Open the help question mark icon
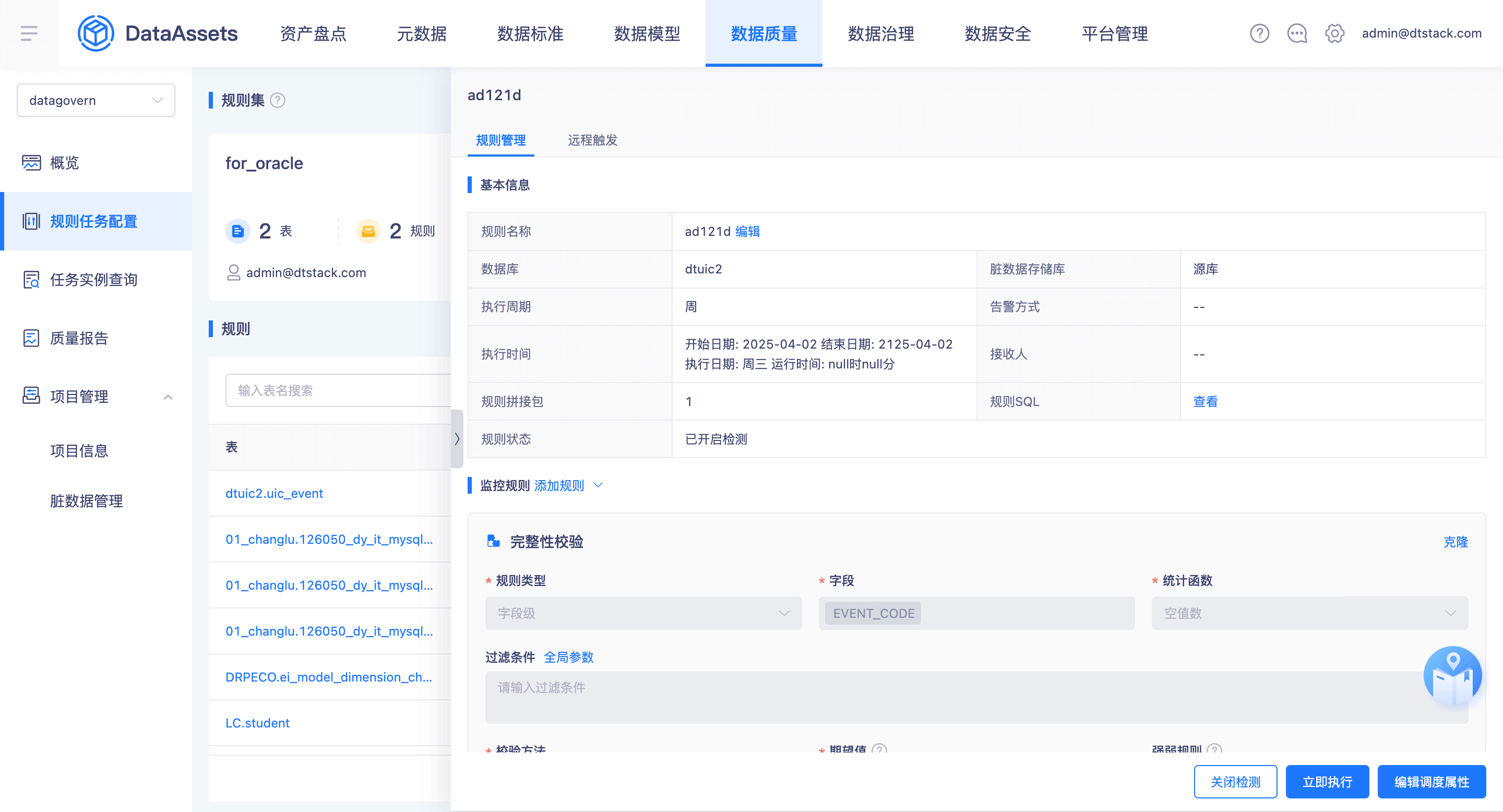 click(1259, 33)
